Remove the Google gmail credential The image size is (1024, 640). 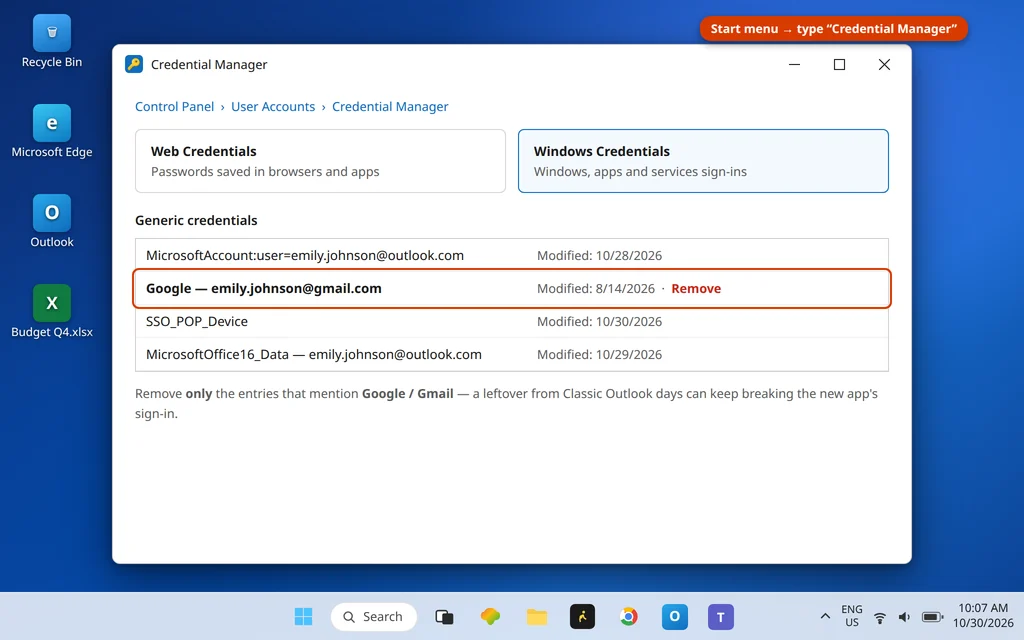696,289
